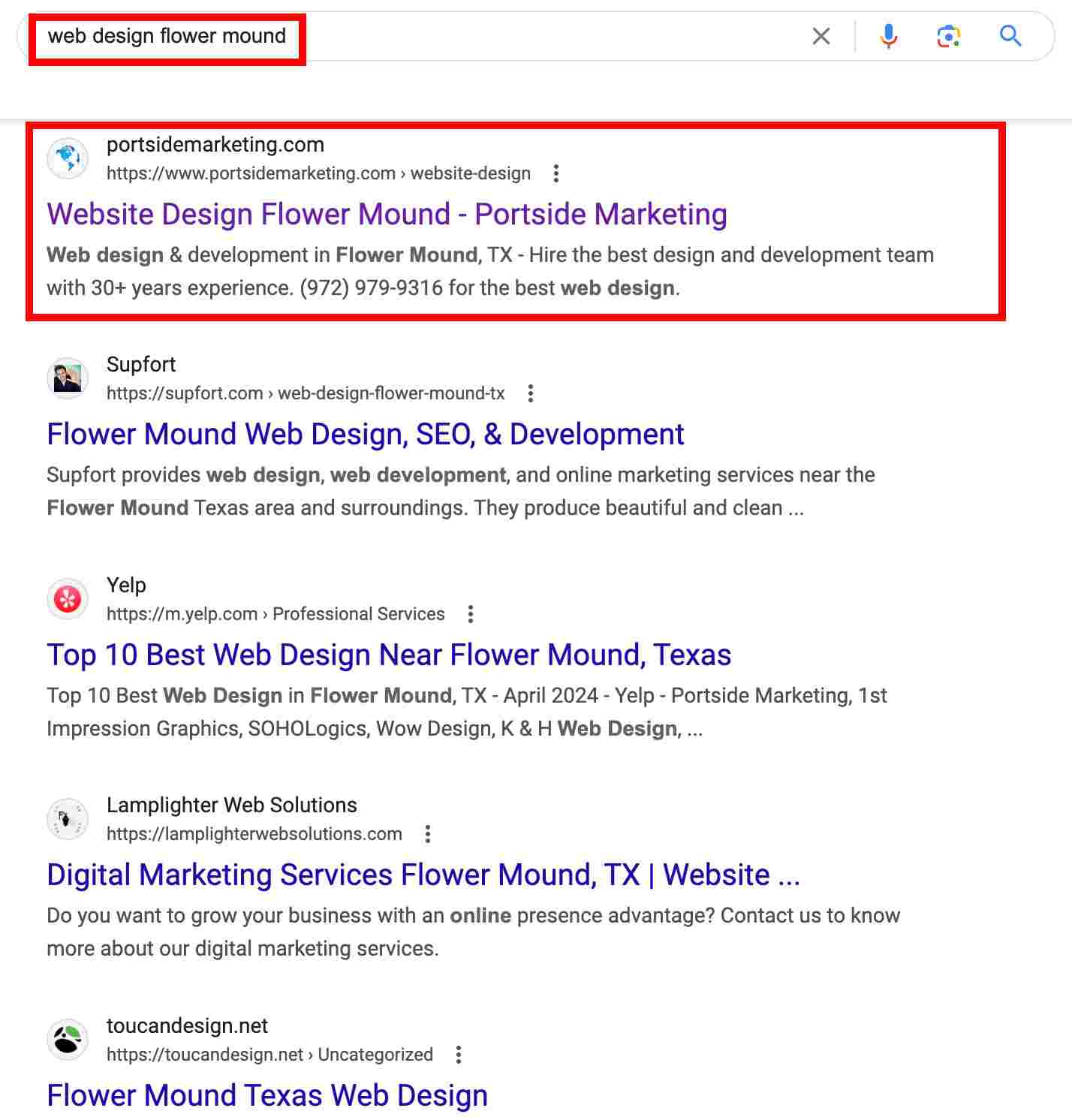
Task: Open the Website Design Flower Mound result
Action: pos(387,214)
